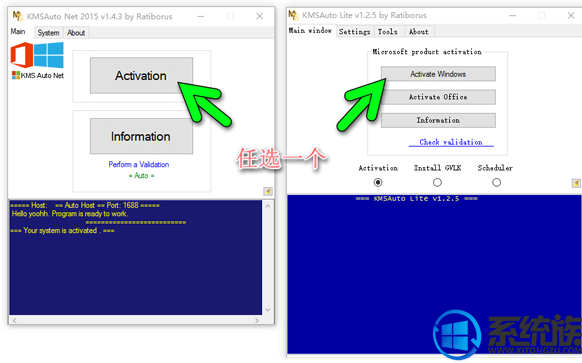Select Main window tab in KMSAuto Lite
Screen dimensions: 582x363
click(x=310, y=30)
